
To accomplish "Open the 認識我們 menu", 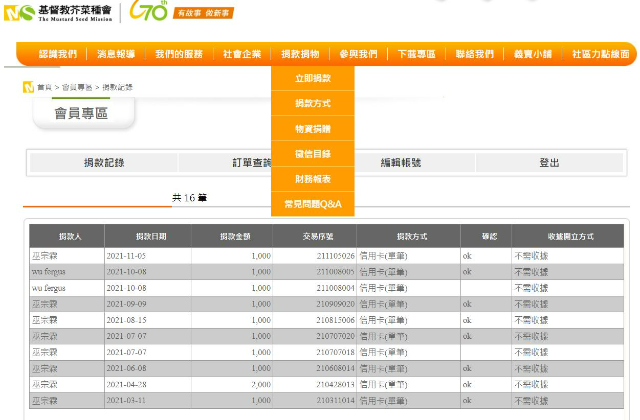I will coord(57,54).
